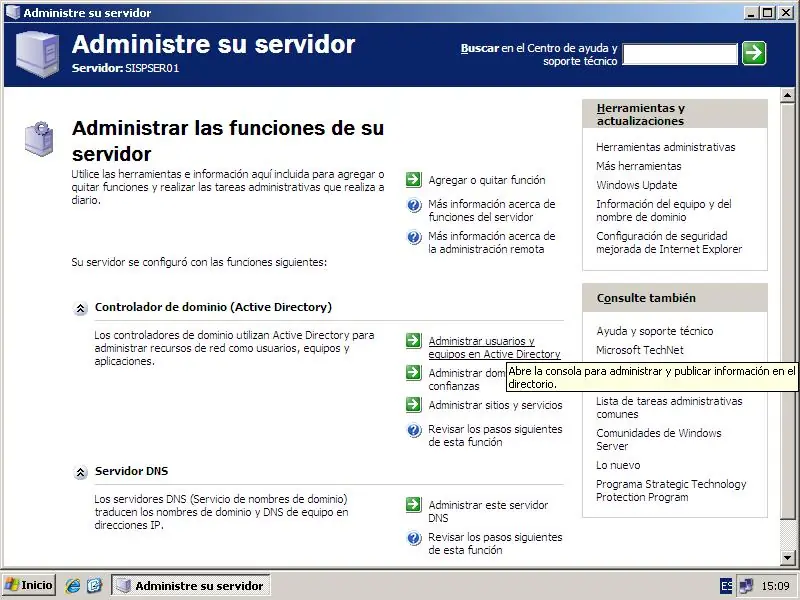Click the green search go arrow button
The height and width of the screenshot is (600, 800).
[754, 53]
